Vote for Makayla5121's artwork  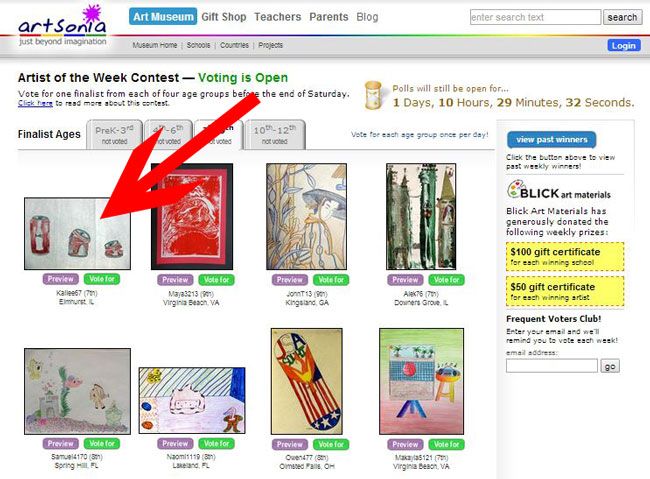pyautogui.click(x=446, y=444)
